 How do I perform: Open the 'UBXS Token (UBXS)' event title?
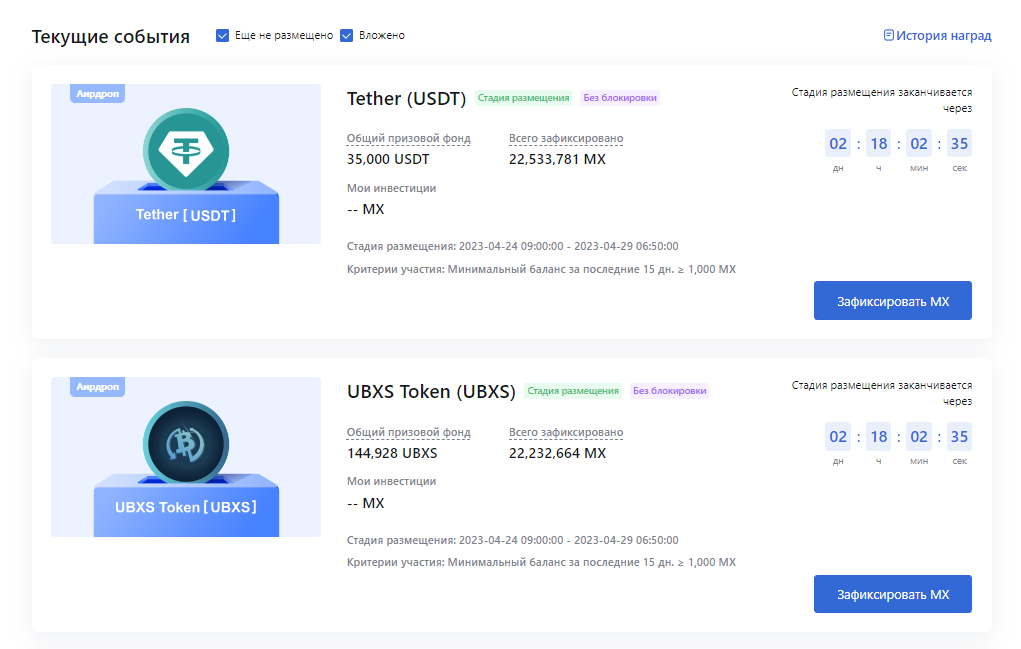tap(431, 391)
